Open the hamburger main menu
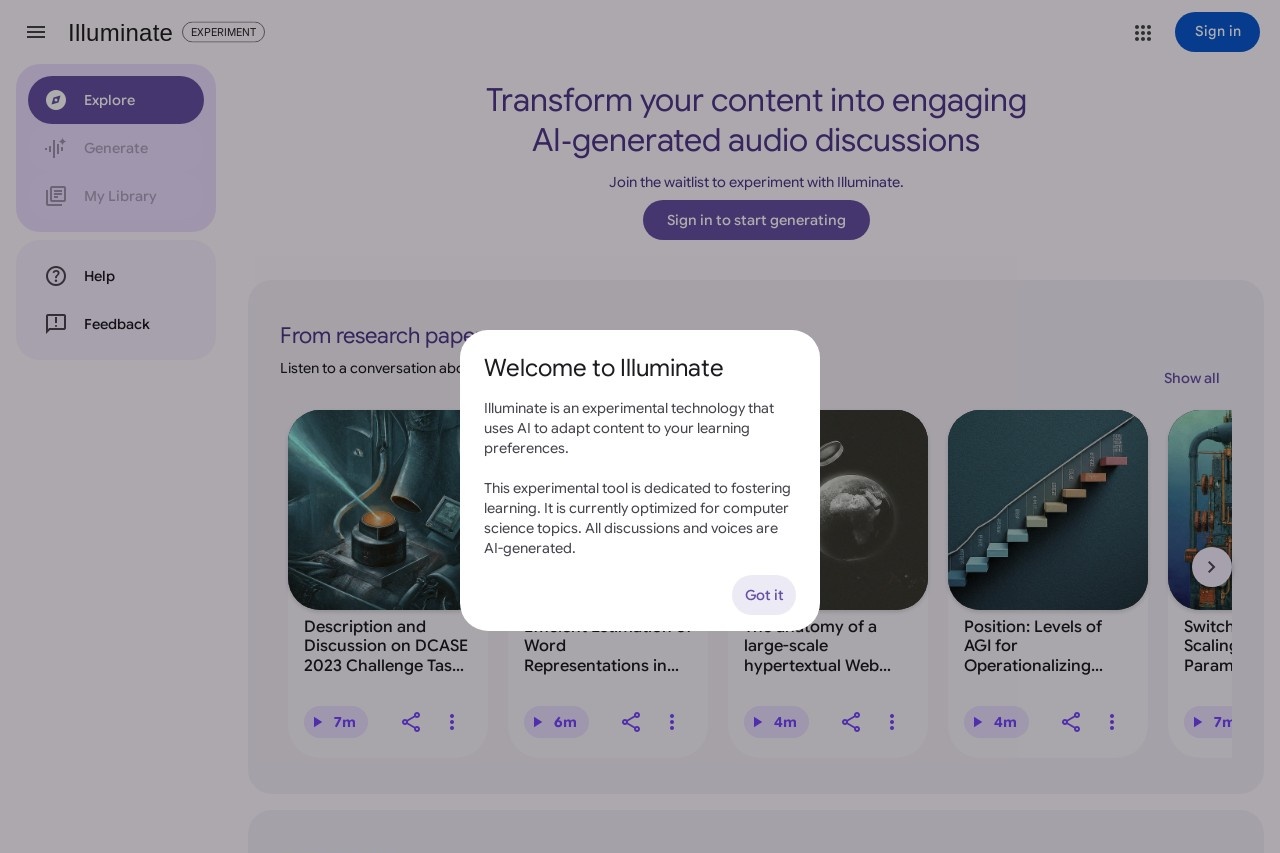The height and width of the screenshot is (853, 1280). pyautogui.click(x=36, y=32)
